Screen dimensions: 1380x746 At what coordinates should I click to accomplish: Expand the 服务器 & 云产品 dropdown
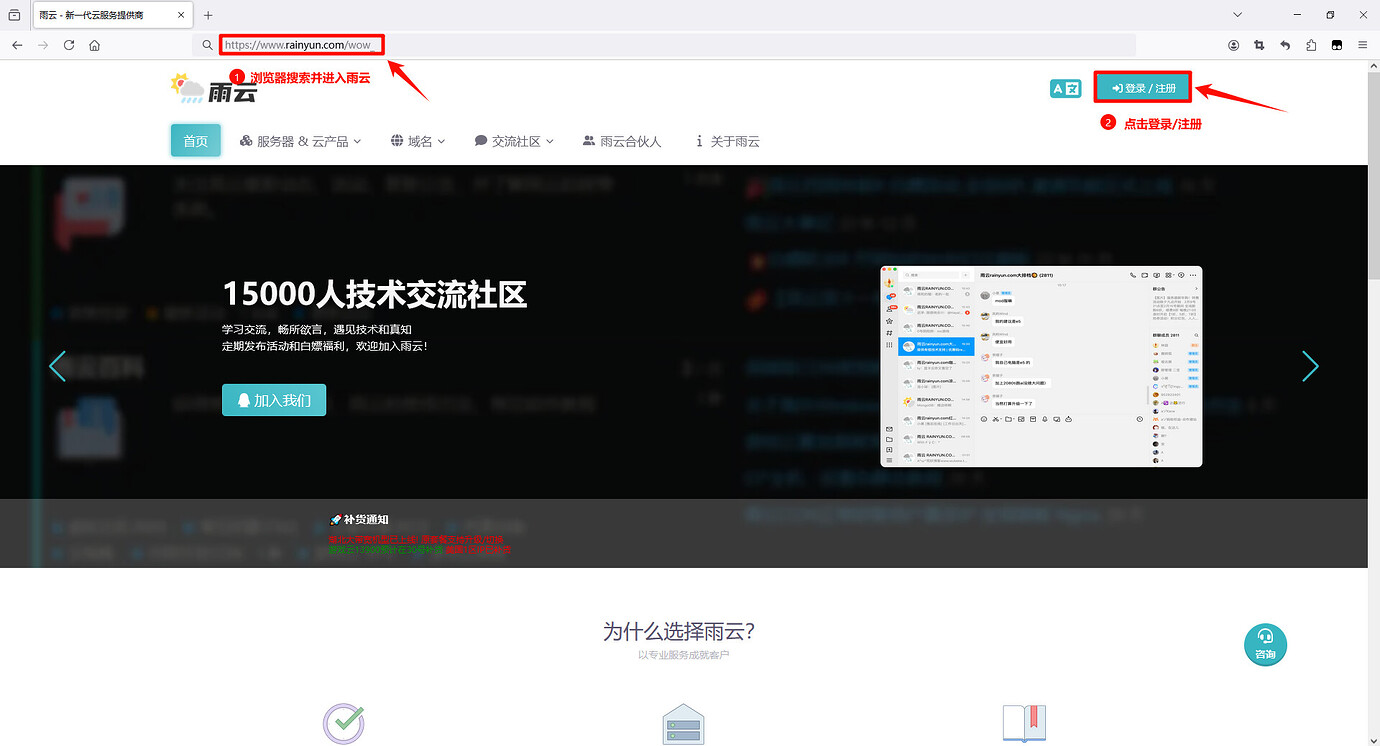click(300, 140)
